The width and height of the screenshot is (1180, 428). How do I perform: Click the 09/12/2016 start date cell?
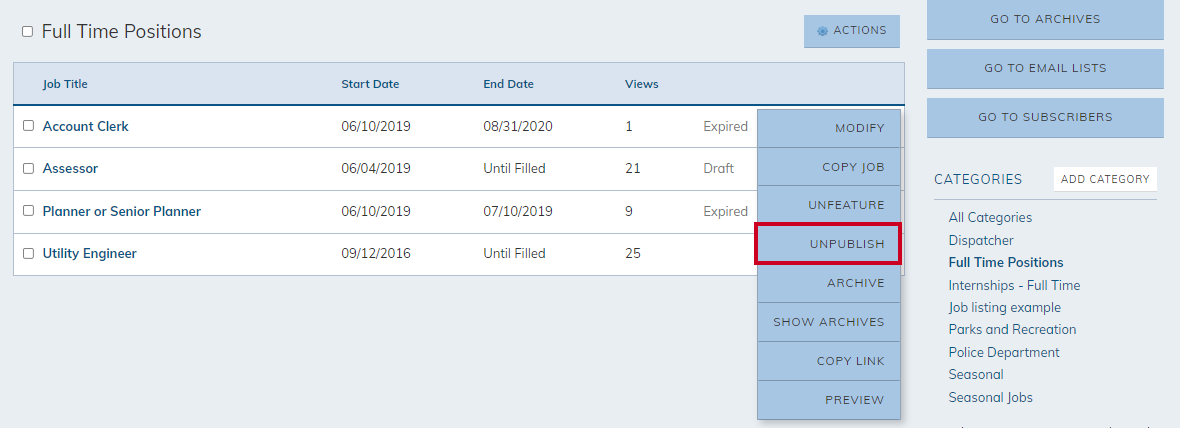[x=376, y=253]
